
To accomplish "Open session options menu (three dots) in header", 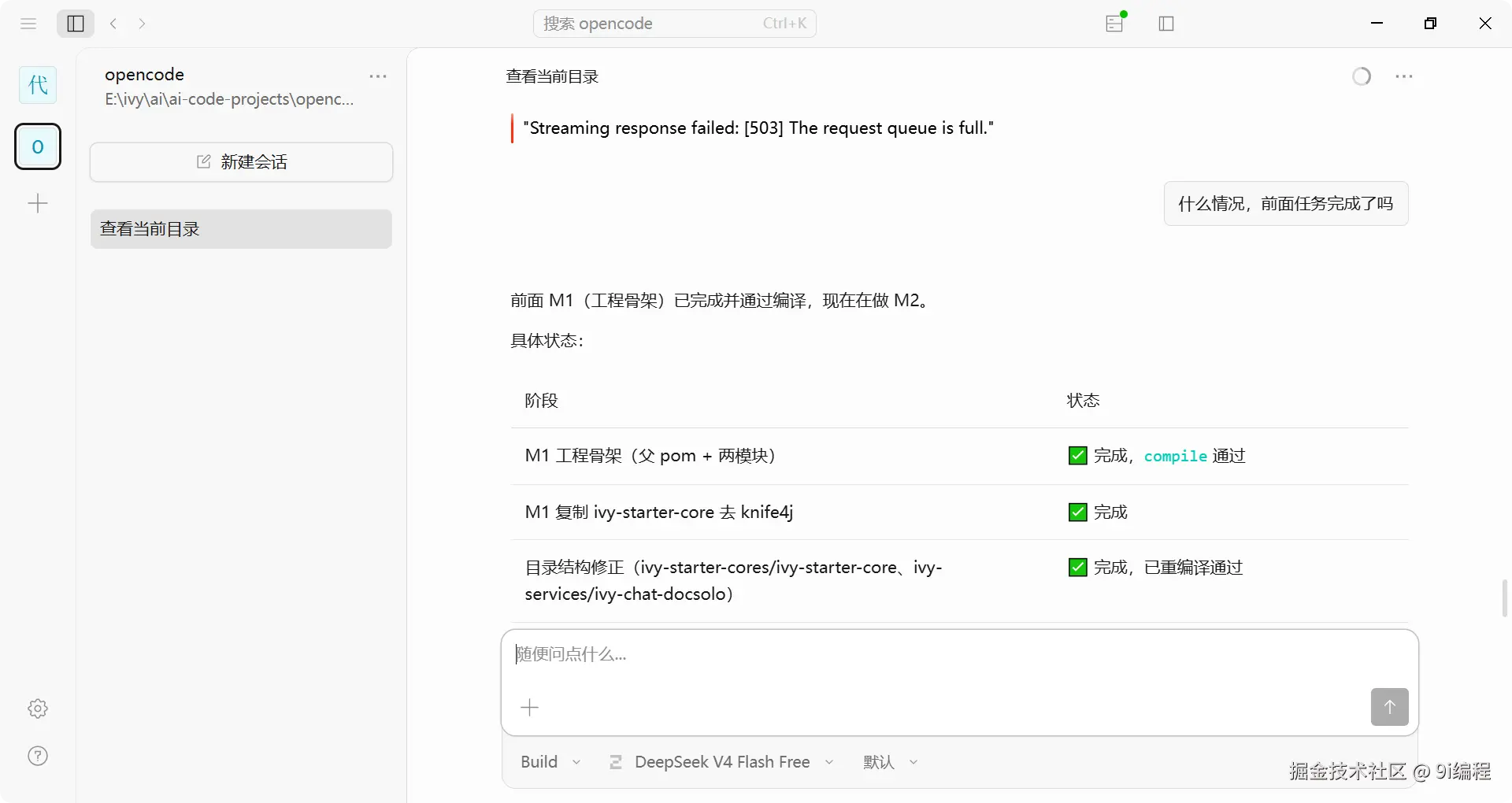I will coord(1404,76).
